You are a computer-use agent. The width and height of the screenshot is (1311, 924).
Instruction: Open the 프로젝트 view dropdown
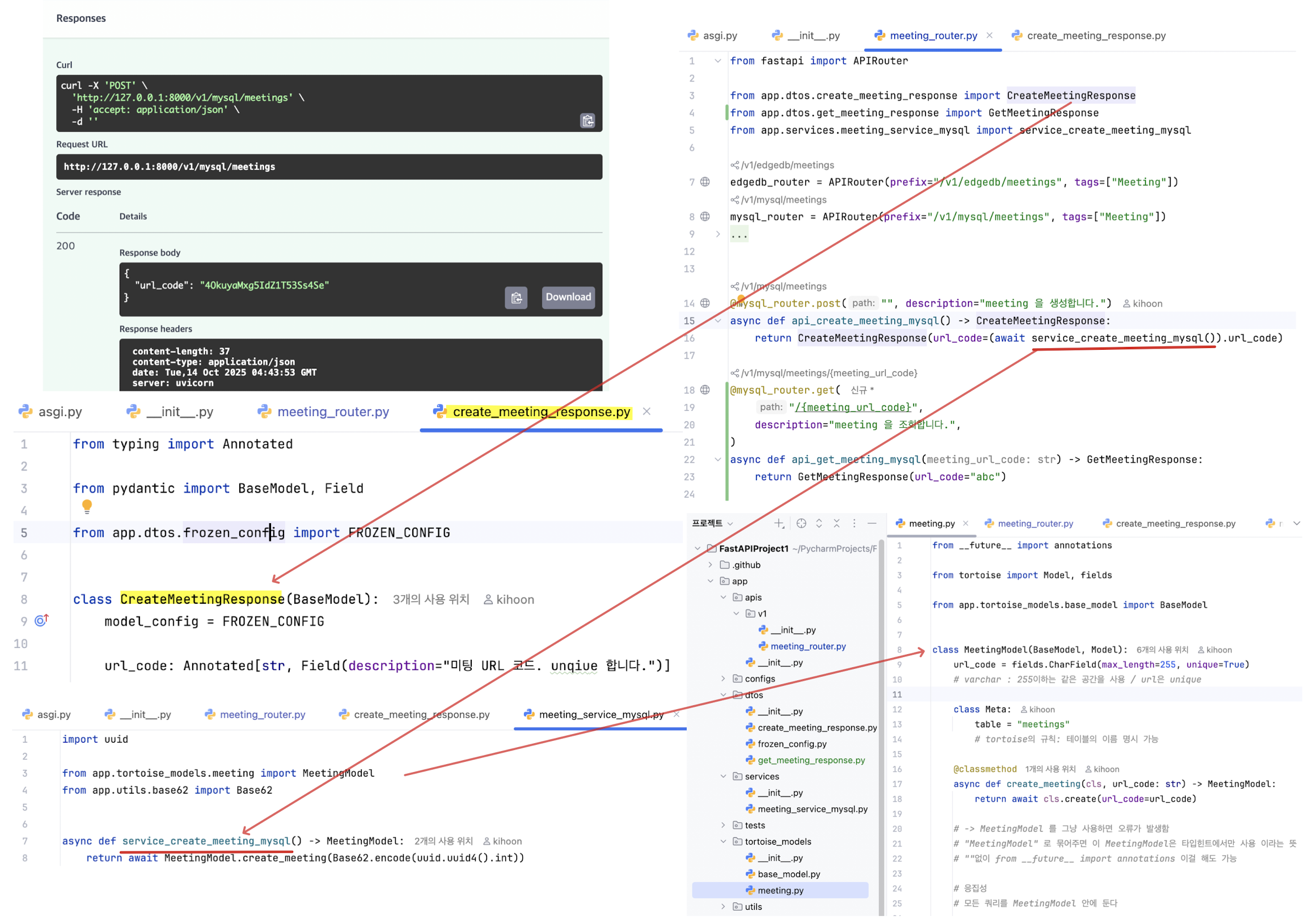(712, 523)
